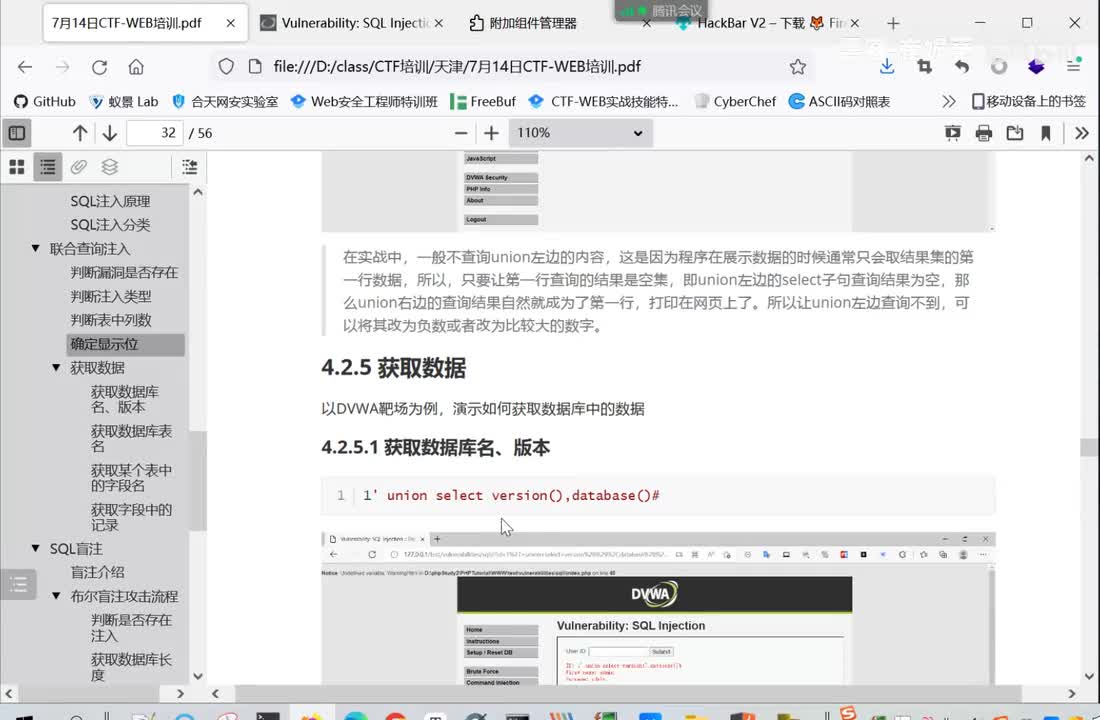Collapse the 获取数据 outline section
Screen dimensions: 1100x720
[56, 367]
